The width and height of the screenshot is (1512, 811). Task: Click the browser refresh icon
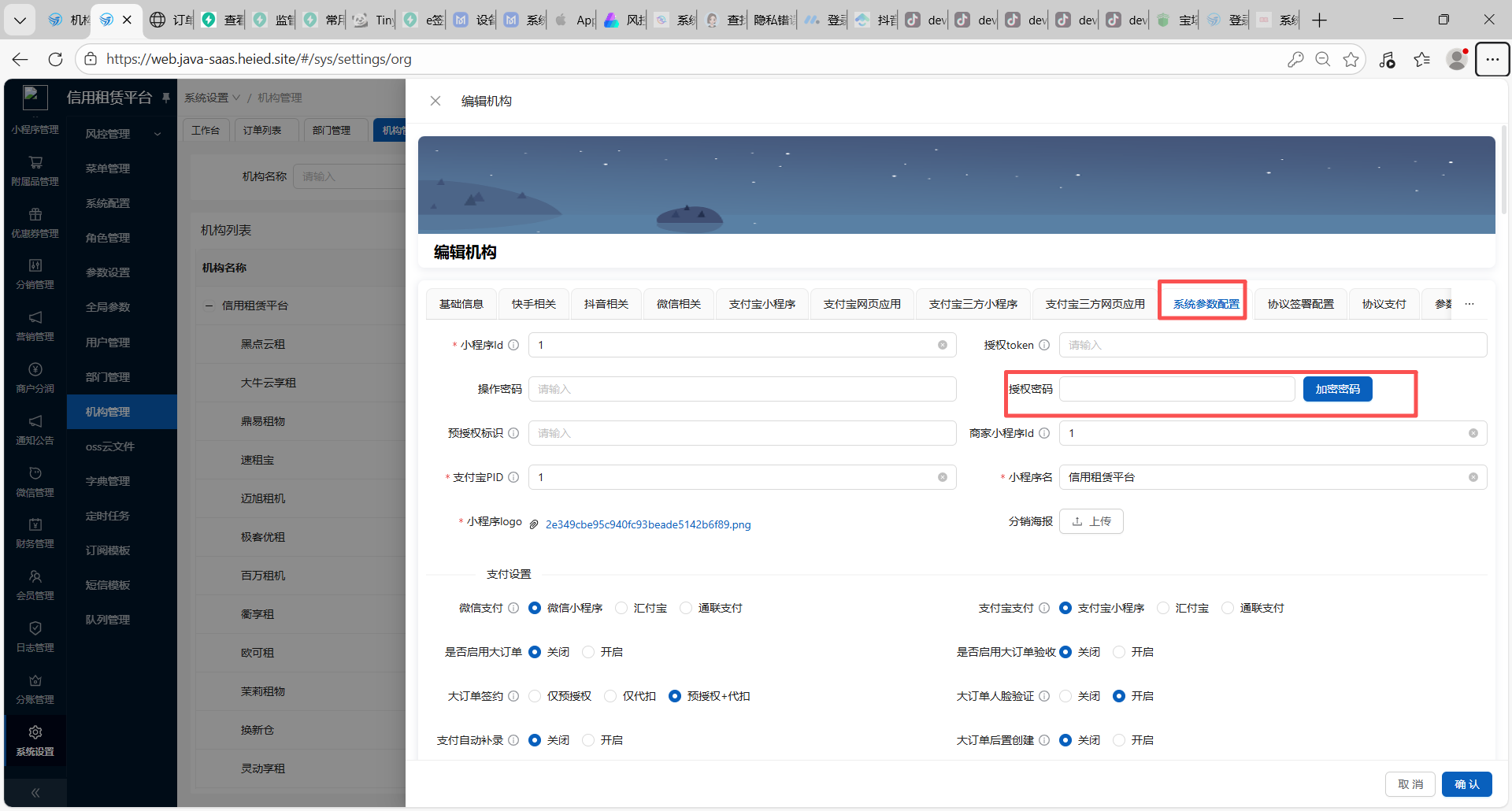coord(55,59)
